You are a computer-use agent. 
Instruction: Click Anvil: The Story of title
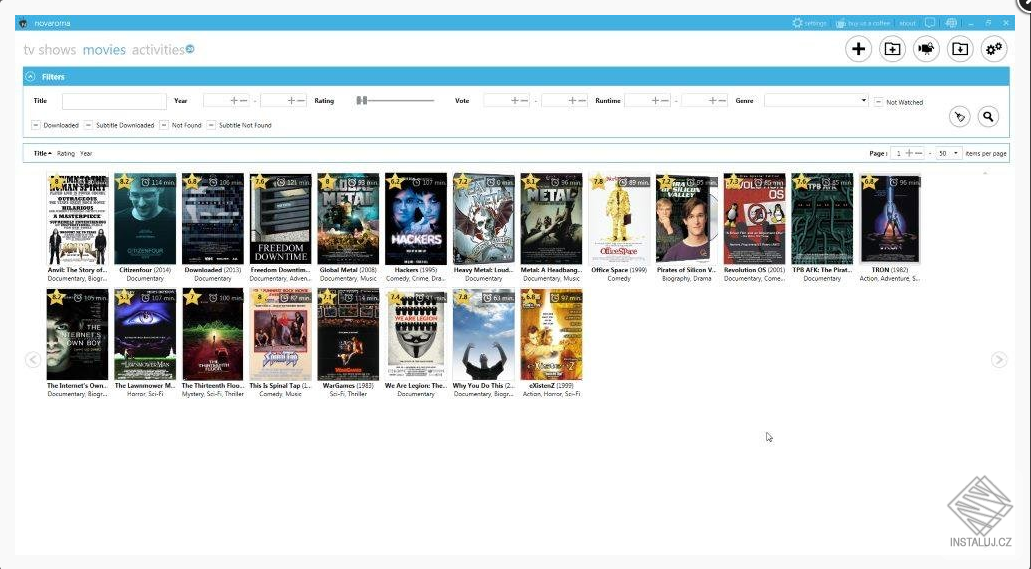click(78, 270)
